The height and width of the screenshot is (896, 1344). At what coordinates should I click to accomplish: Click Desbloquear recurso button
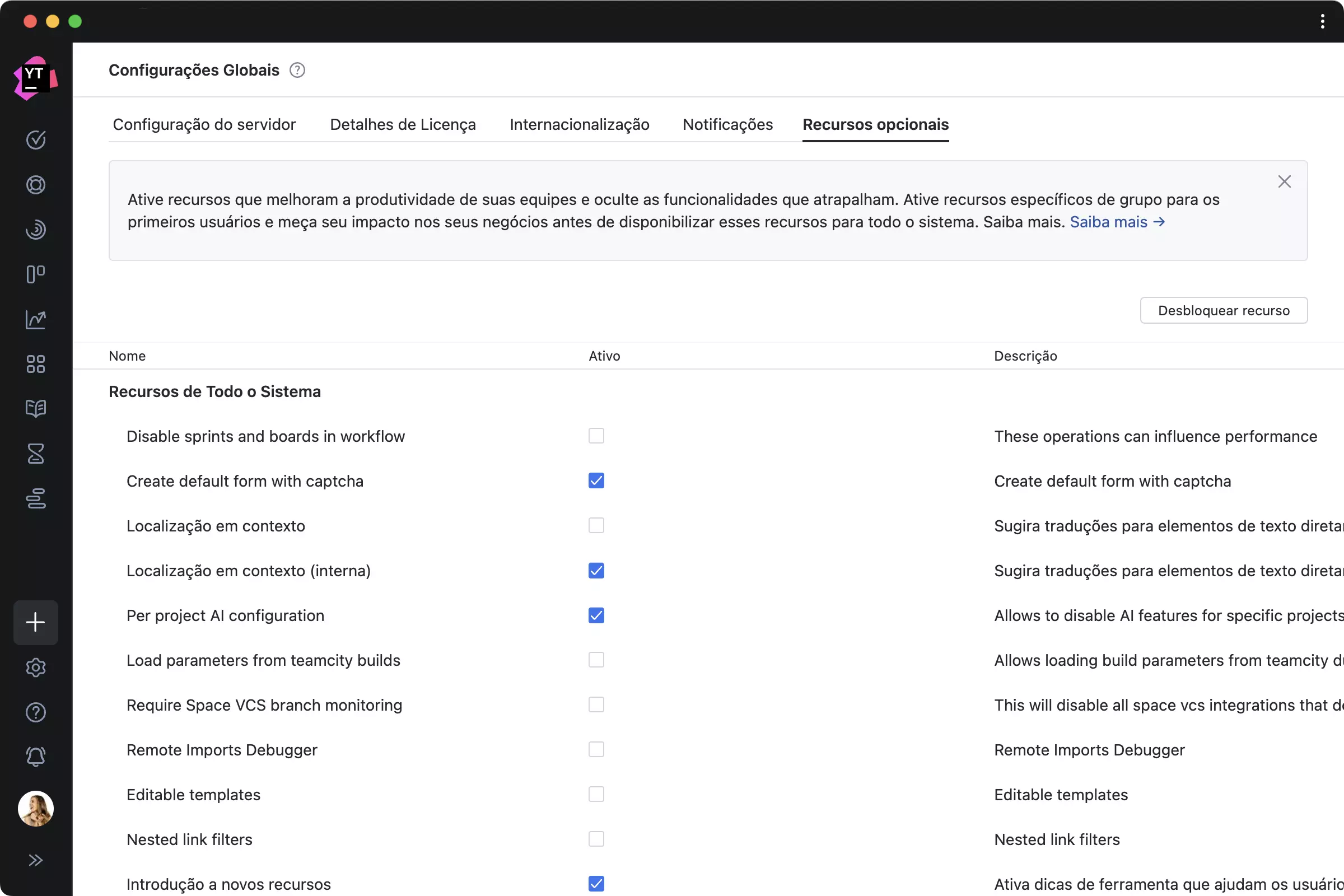(1223, 310)
